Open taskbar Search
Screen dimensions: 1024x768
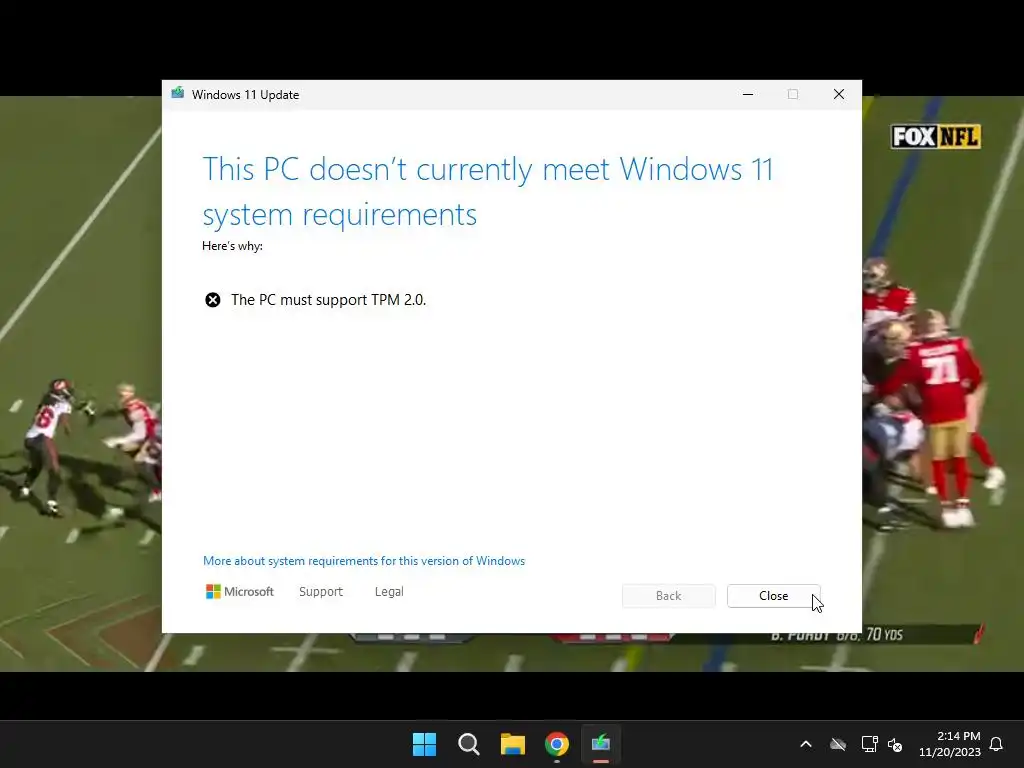click(x=468, y=744)
